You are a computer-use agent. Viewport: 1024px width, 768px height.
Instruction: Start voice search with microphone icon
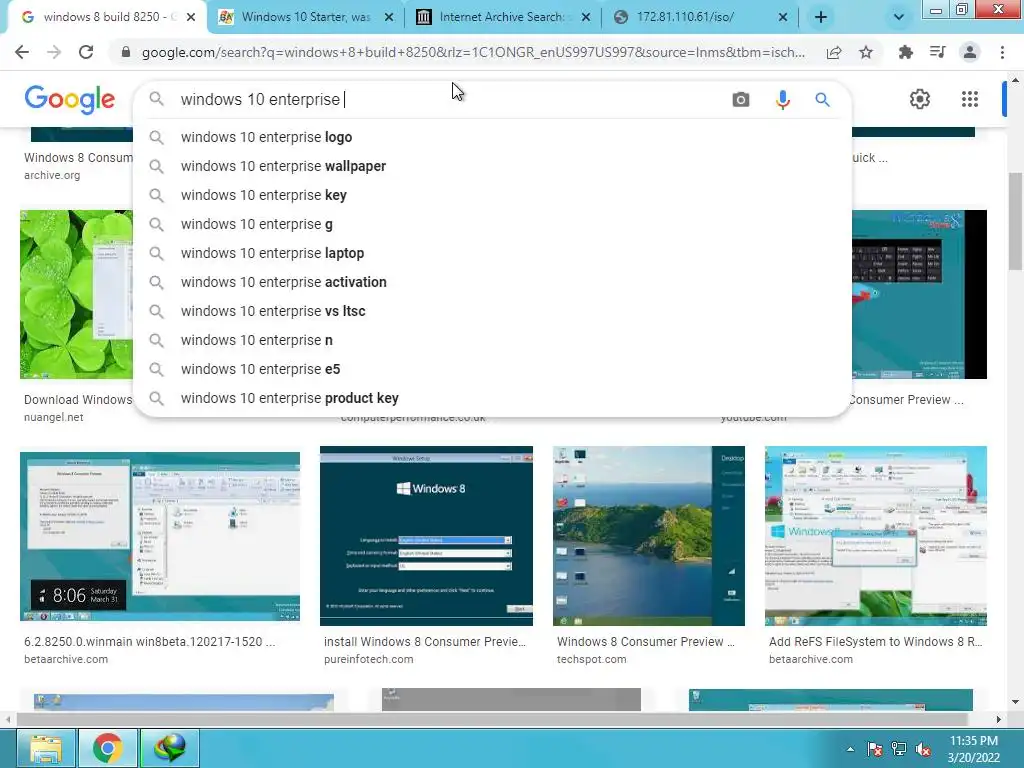tap(782, 99)
